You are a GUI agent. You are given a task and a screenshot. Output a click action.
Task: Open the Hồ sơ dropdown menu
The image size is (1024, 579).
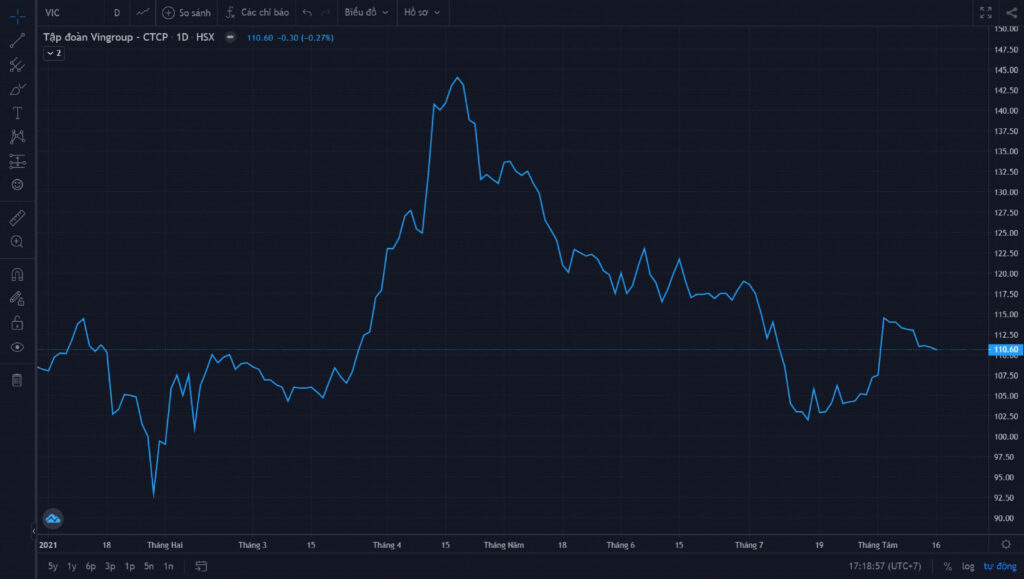422,12
